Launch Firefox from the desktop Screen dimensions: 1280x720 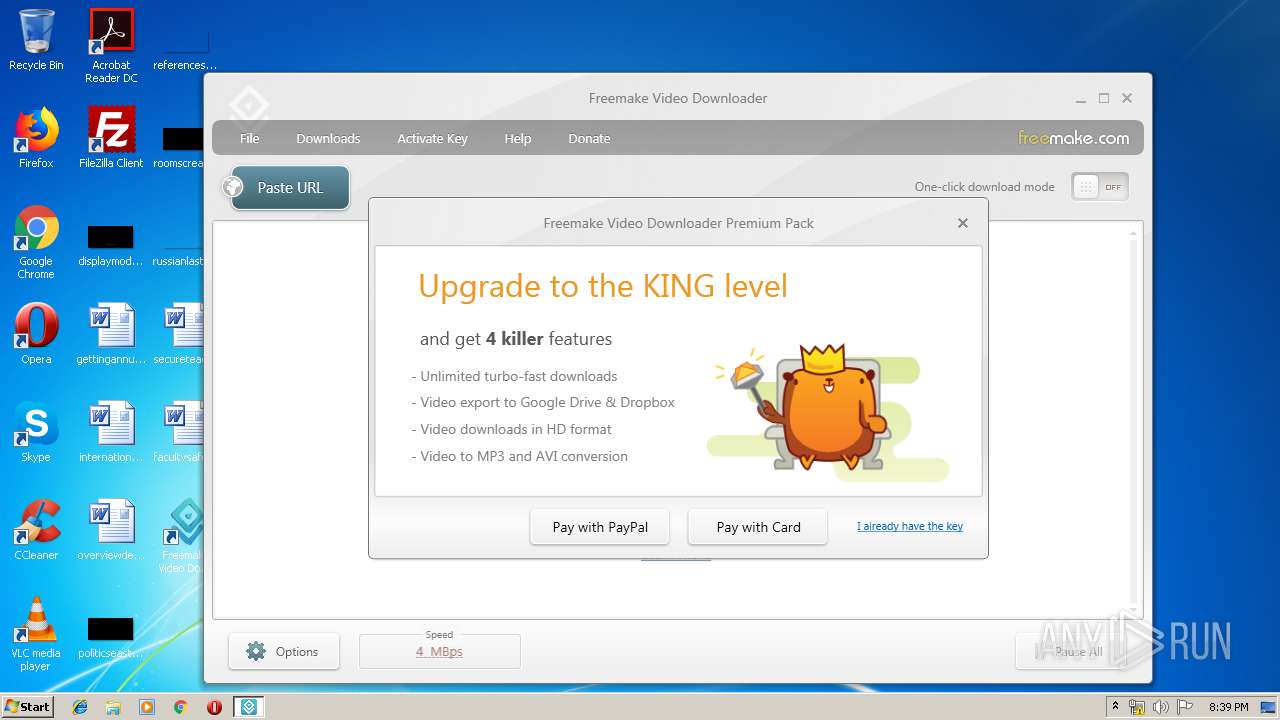click(36, 137)
